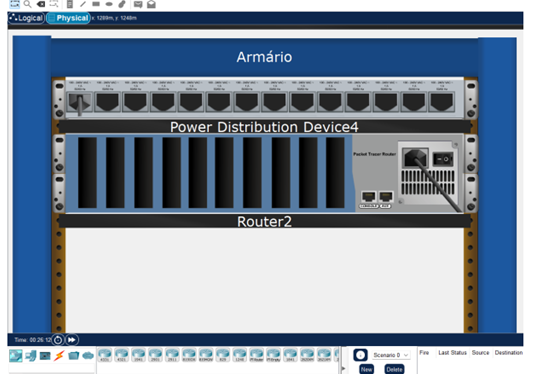This screenshot has width=551, height=374.
Task: Activate the Resize Shape tool
Action: click(x=54, y=4)
